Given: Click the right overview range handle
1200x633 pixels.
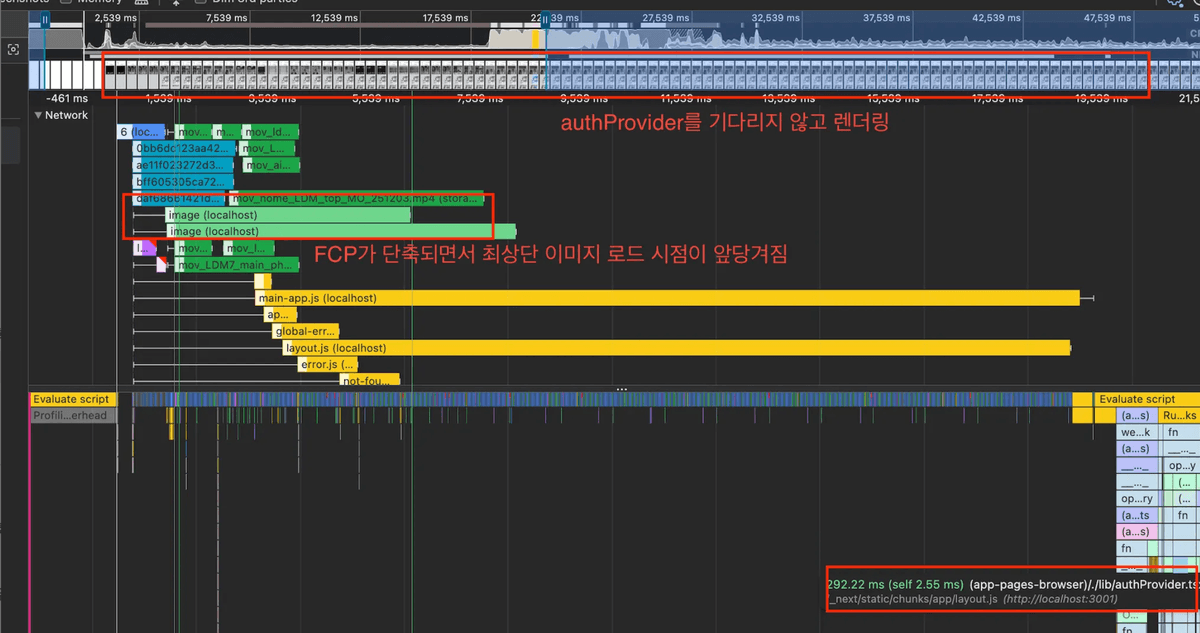Looking at the screenshot, I should coord(543,18).
